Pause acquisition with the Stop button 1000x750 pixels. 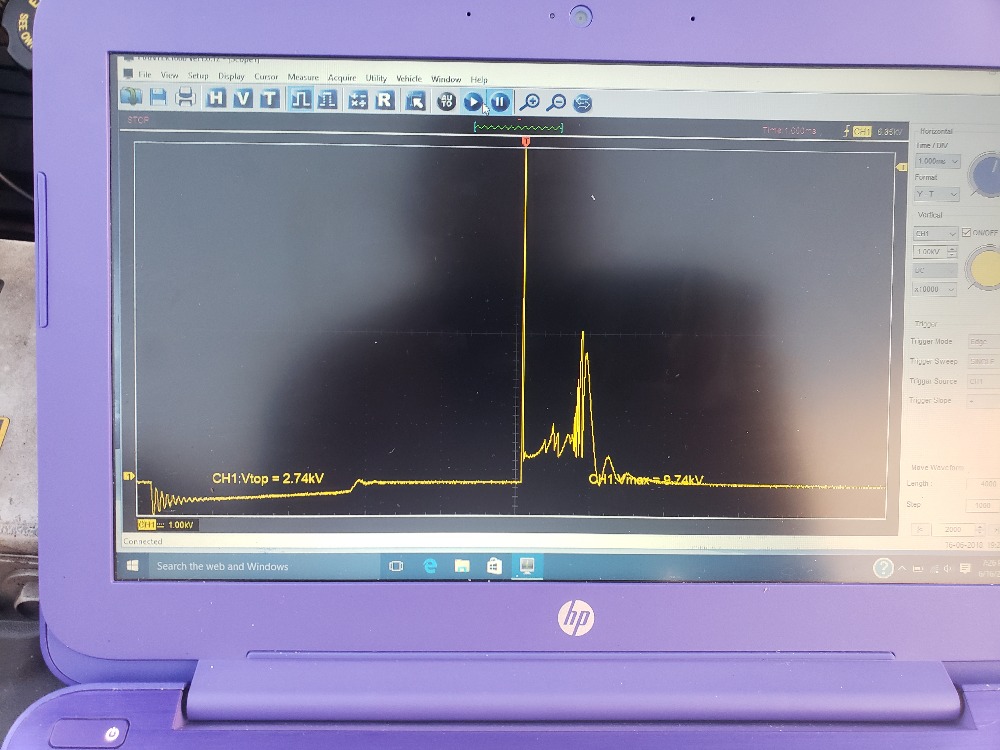(x=499, y=101)
